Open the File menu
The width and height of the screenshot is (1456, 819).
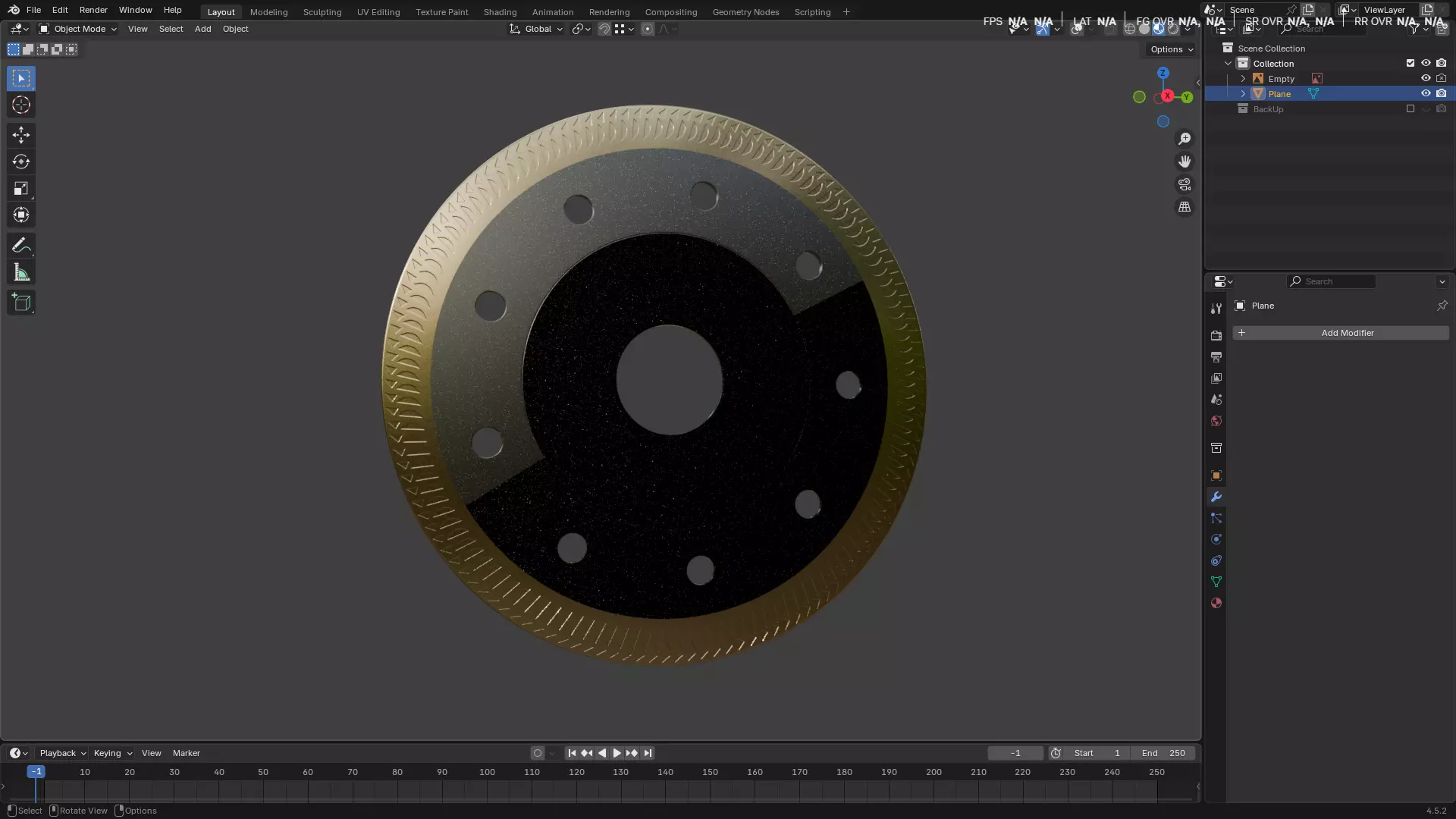(33, 10)
